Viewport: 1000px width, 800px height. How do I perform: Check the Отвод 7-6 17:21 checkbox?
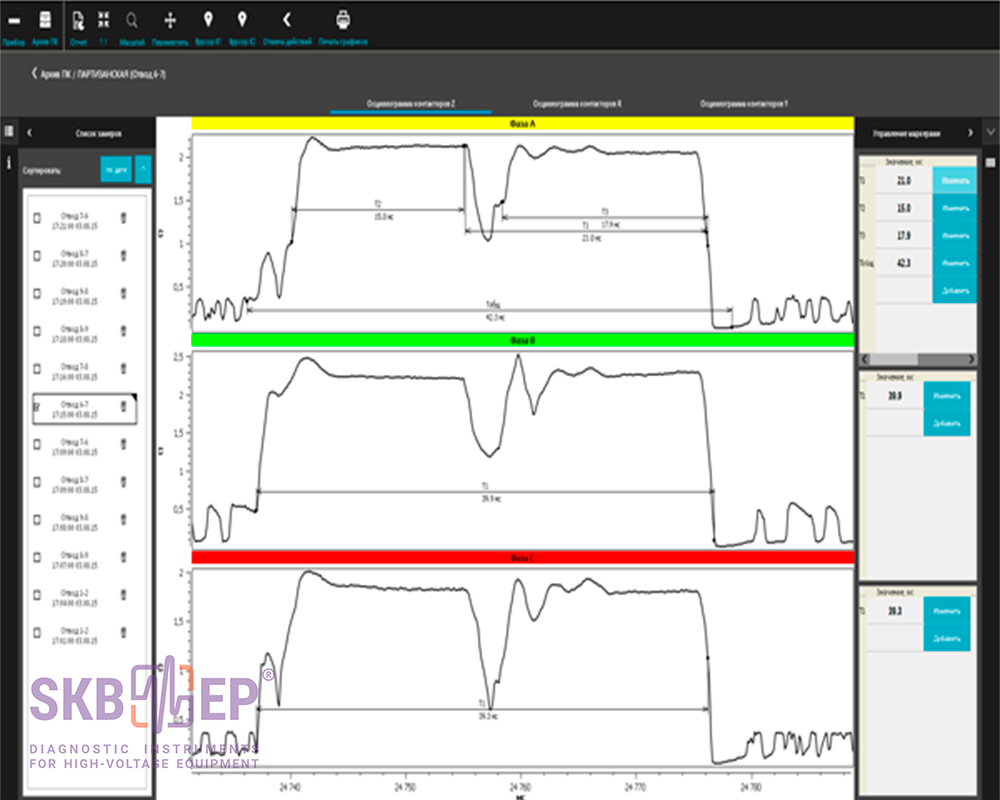[x=37, y=218]
